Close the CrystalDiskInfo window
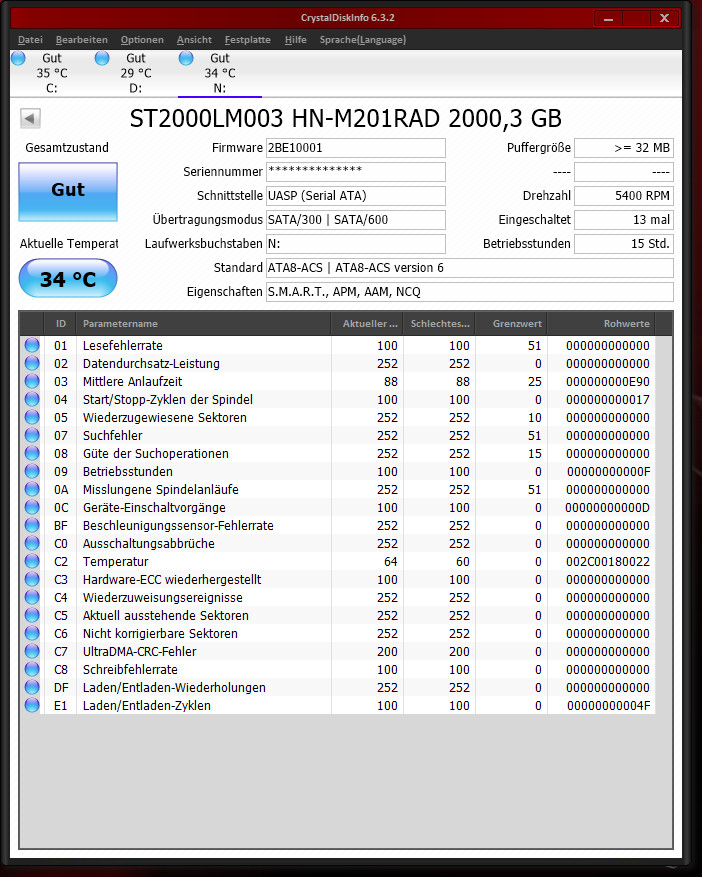 [x=665, y=18]
